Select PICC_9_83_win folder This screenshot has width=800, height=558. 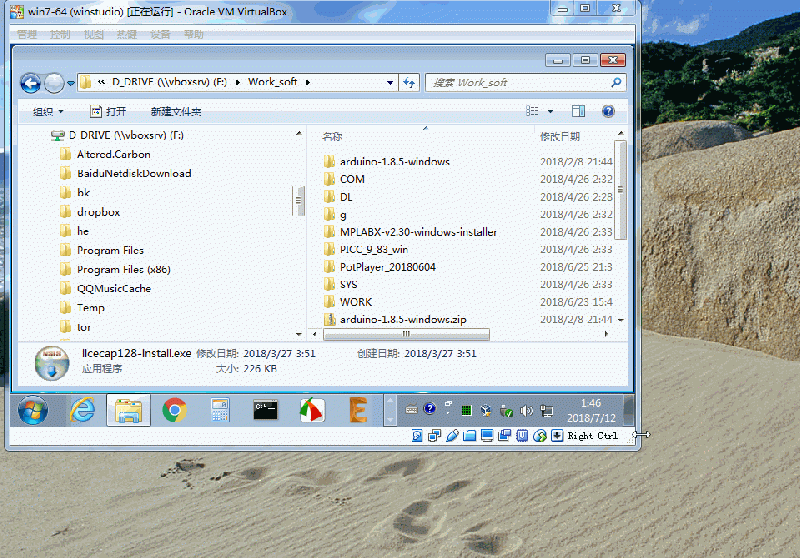pos(366,249)
